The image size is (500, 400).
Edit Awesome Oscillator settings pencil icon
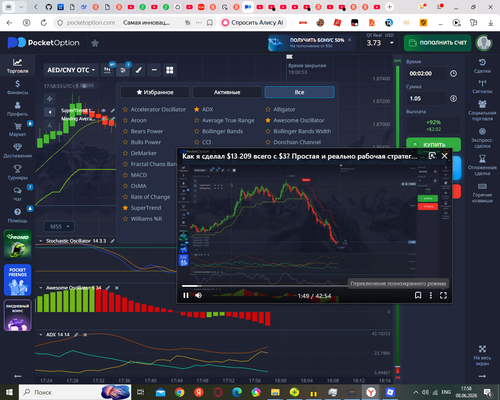pyautogui.click(x=108, y=288)
